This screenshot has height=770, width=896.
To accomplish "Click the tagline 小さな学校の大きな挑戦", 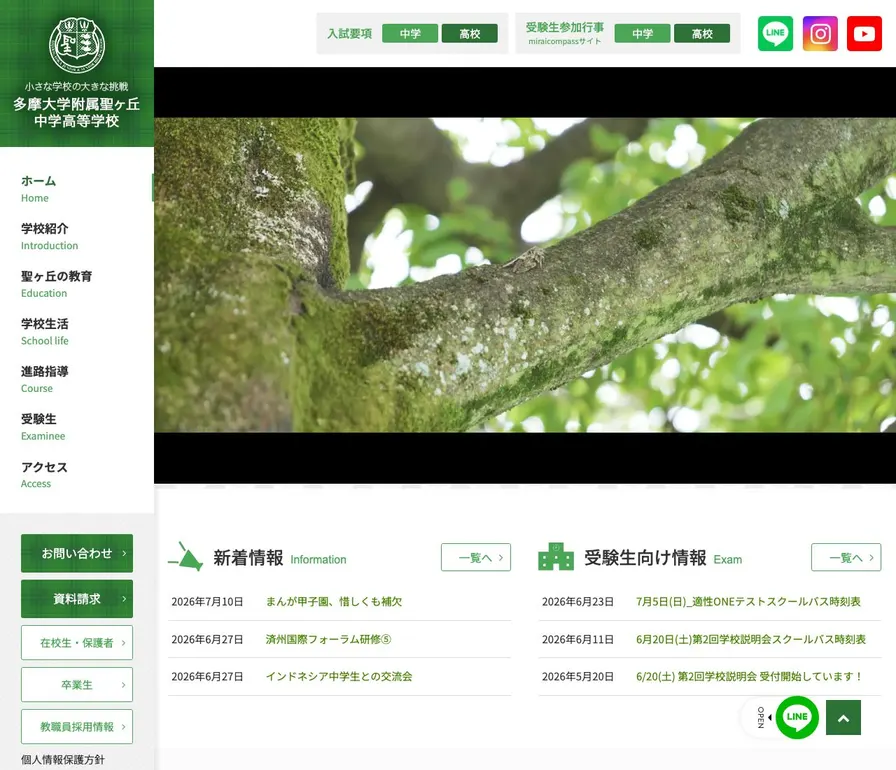I will point(77,86).
